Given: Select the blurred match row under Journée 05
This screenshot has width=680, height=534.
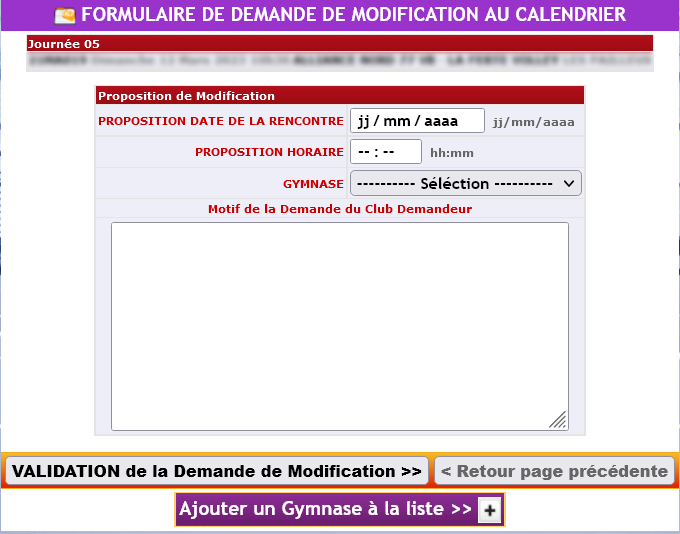Looking at the screenshot, I should pos(339,61).
